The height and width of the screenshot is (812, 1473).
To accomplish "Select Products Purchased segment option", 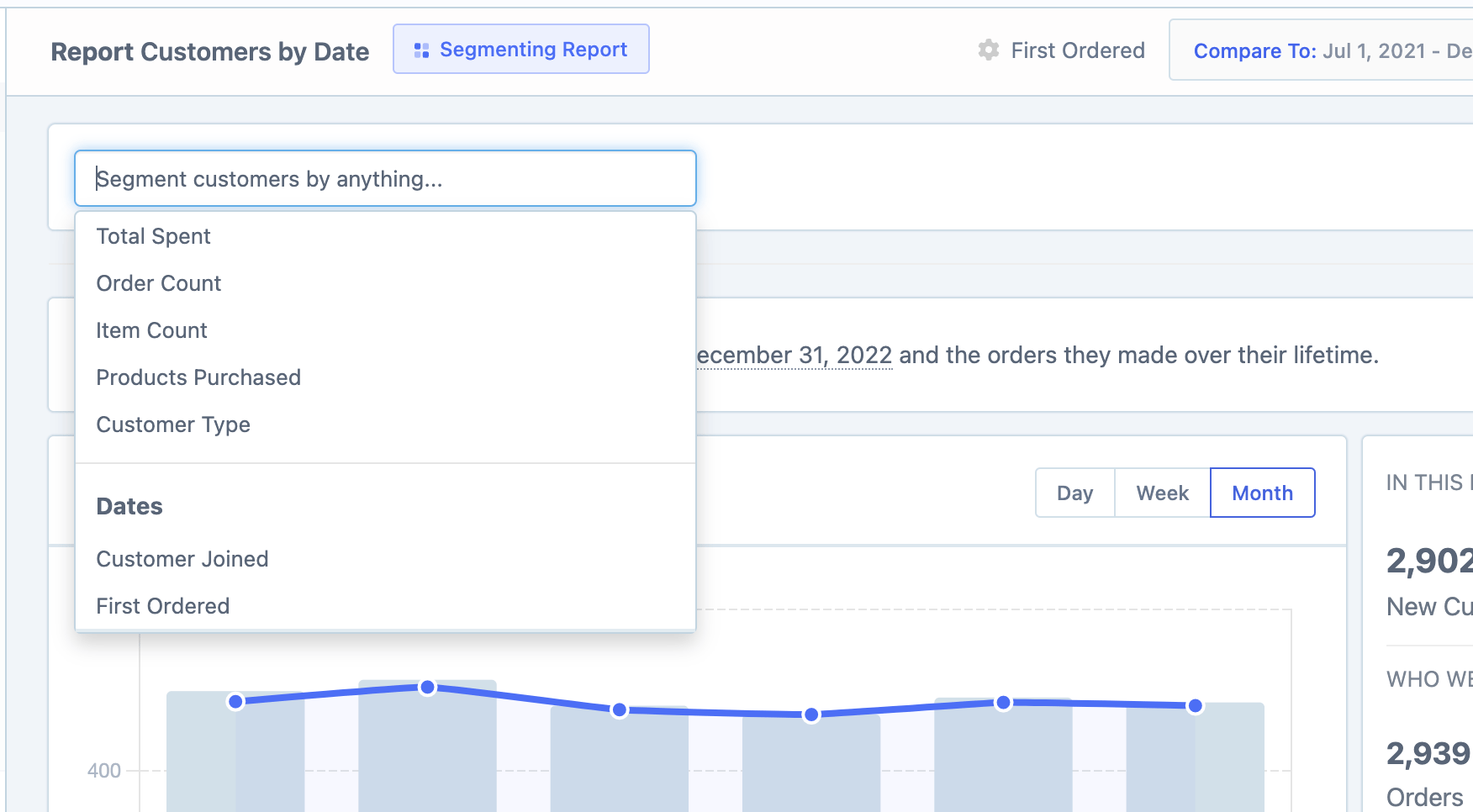I will tap(198, 377).
